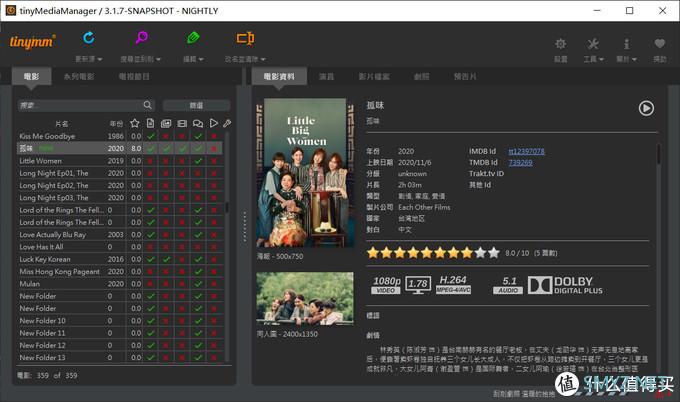Select the New Folder 13 row
This screenshot has height=402, width=680.
[x=120, y=358]
